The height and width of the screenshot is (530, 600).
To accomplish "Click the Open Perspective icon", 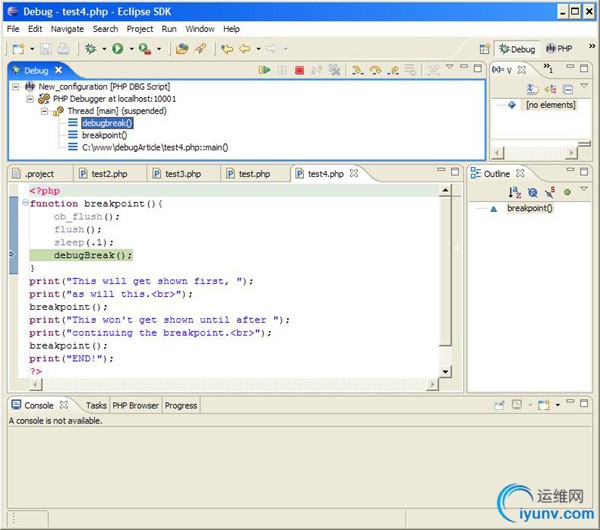I will tap(485, 49).
